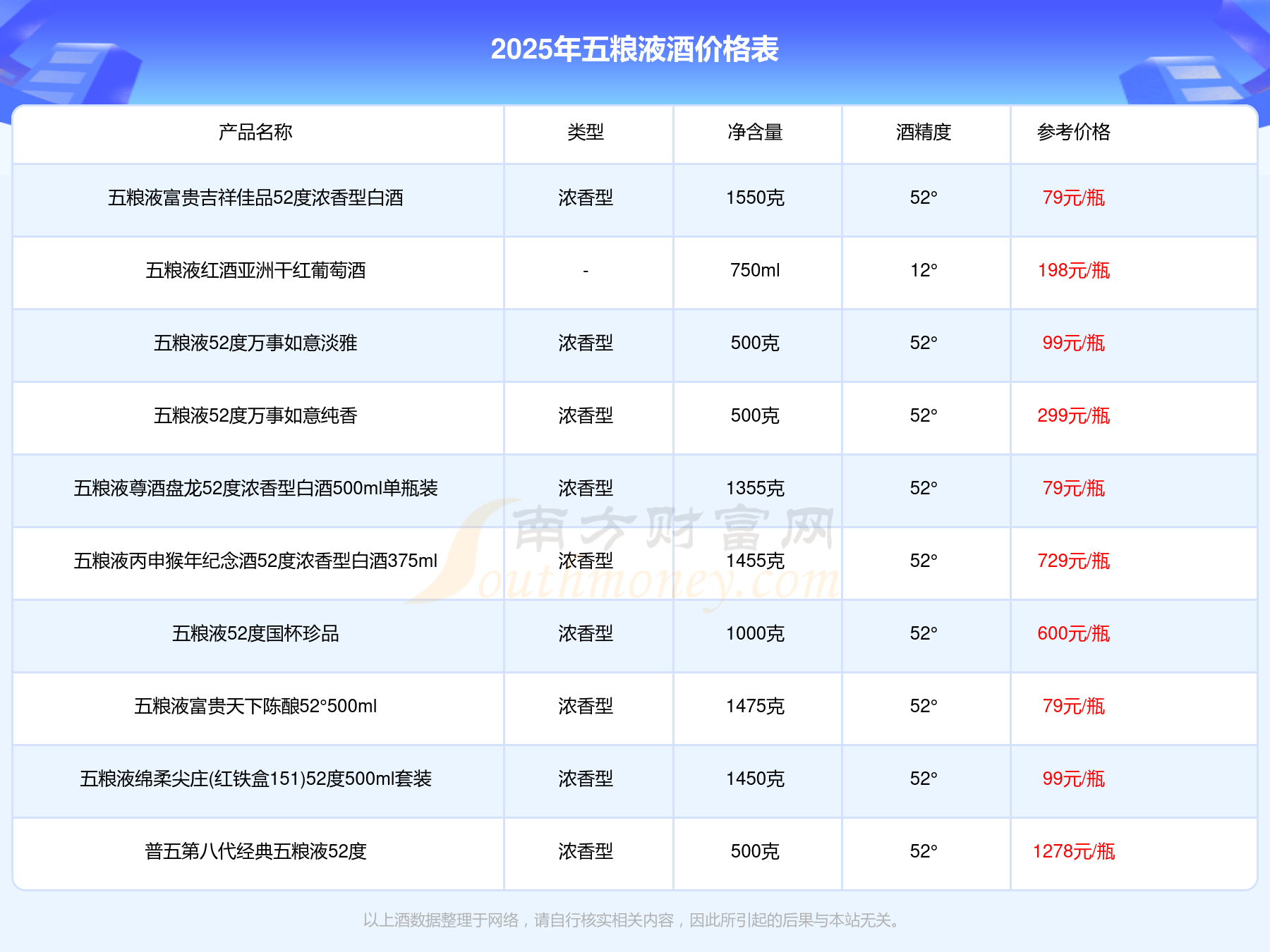Click the 类型 column header
Viewport: 1270px width, 952px height.
click(x=586, y=132)
